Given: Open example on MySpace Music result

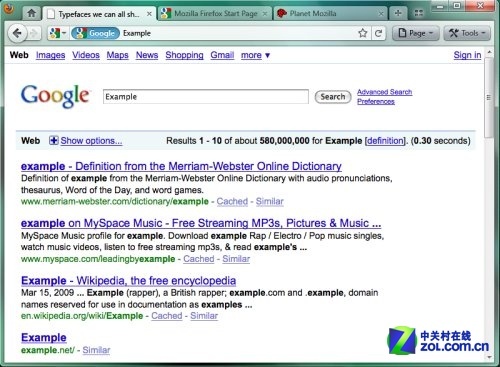Looking at the screenshot, I should pyautogui.click(x=201, y=223).
